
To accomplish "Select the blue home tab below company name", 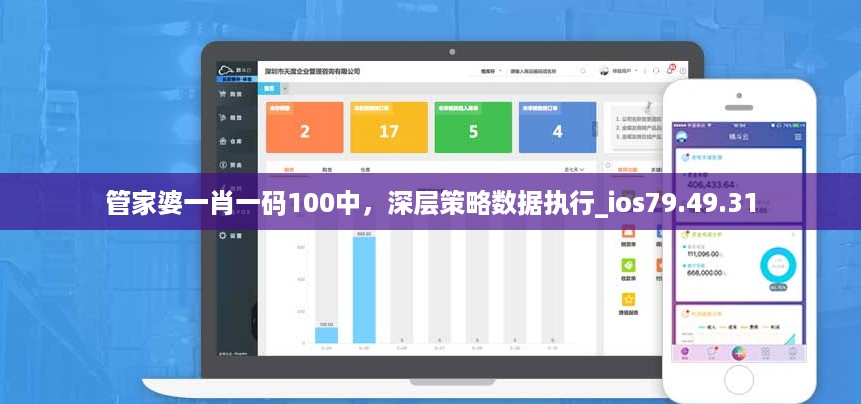I will [270, 87].
